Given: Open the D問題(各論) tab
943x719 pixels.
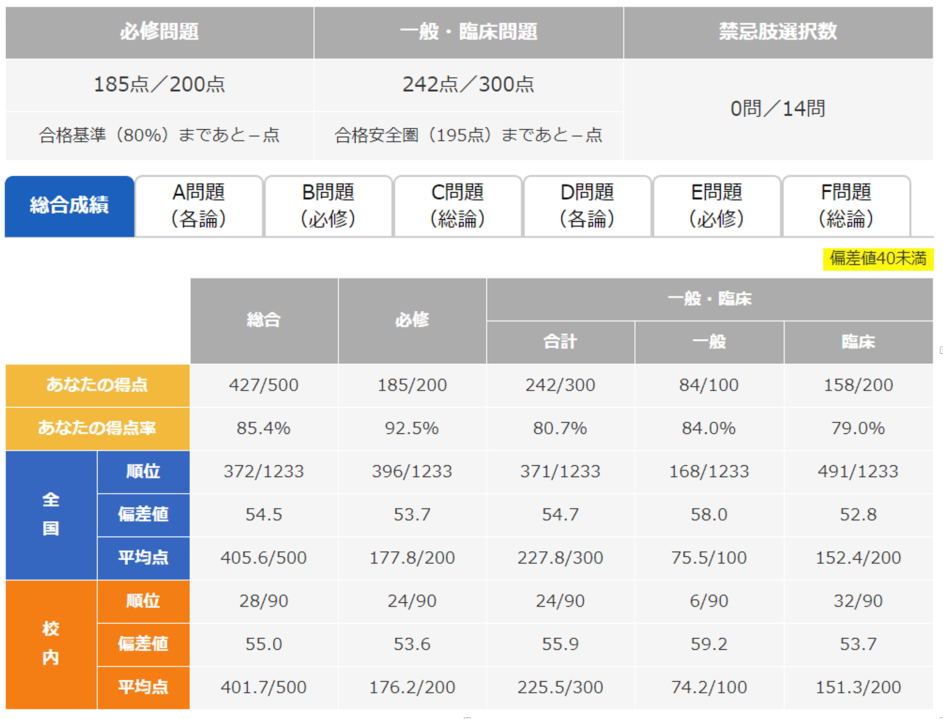Looking at the screenshot, I should click(587, 206).
